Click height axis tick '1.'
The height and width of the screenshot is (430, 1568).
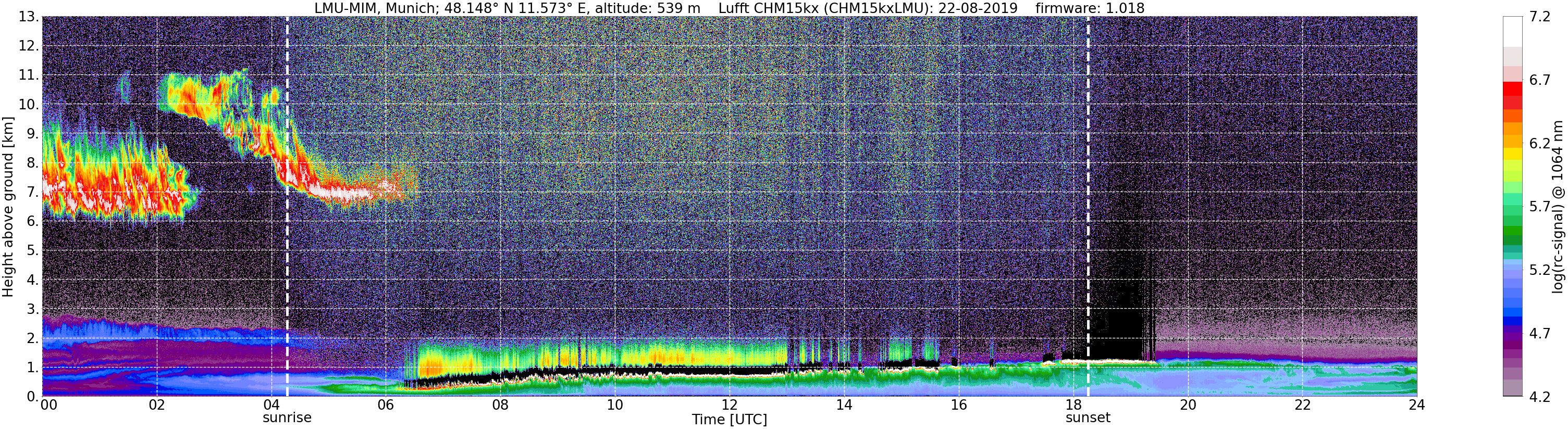(x=32, y=368)
